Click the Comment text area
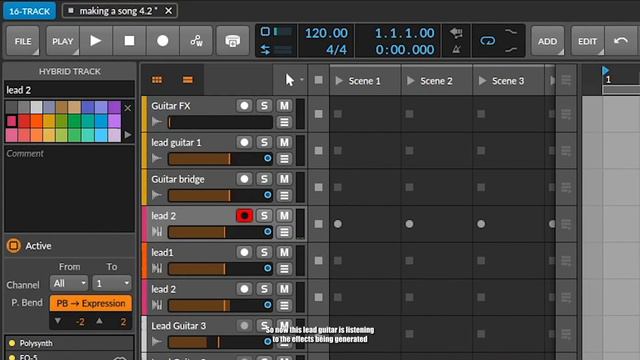The image size is (640, 360). [x=69, y=189]
